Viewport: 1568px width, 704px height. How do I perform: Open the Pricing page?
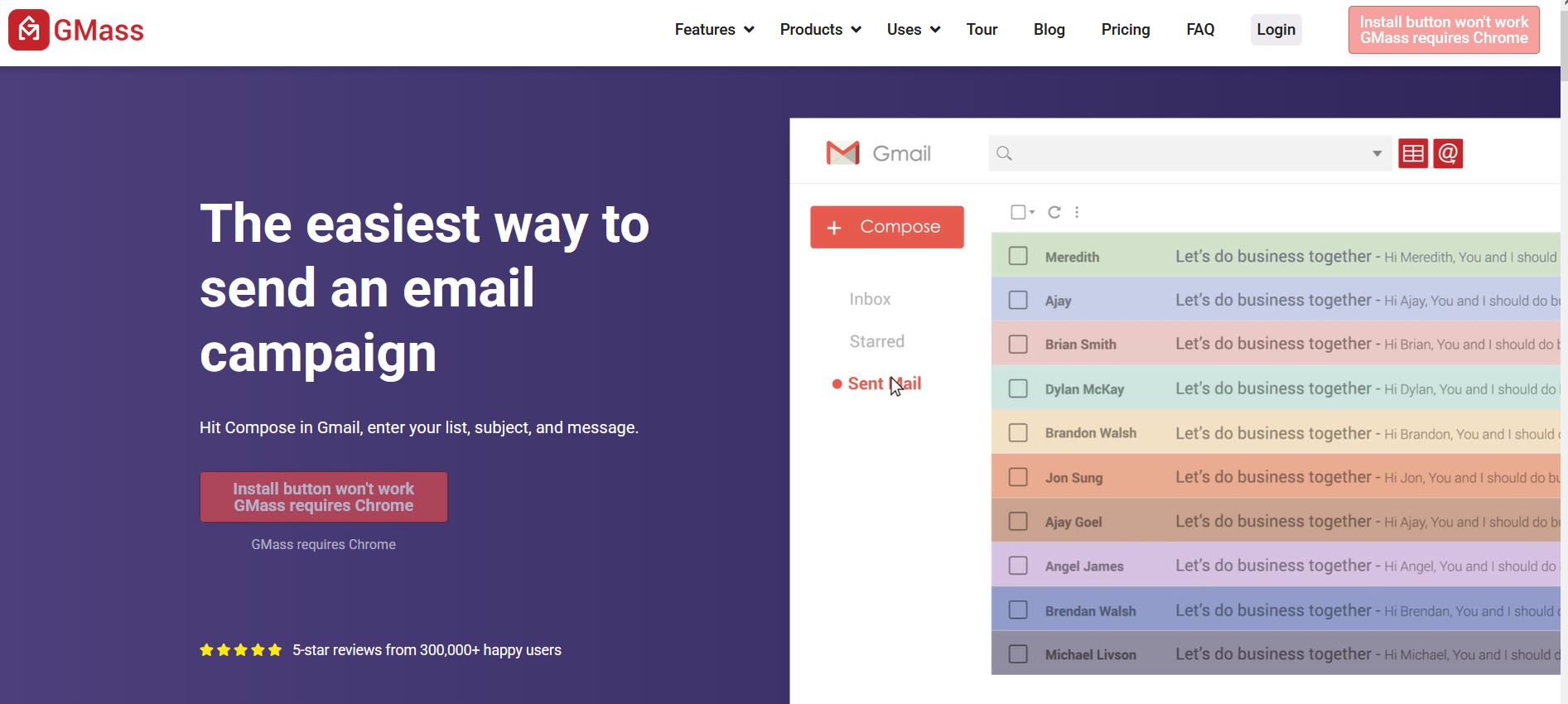(1126, 30)
